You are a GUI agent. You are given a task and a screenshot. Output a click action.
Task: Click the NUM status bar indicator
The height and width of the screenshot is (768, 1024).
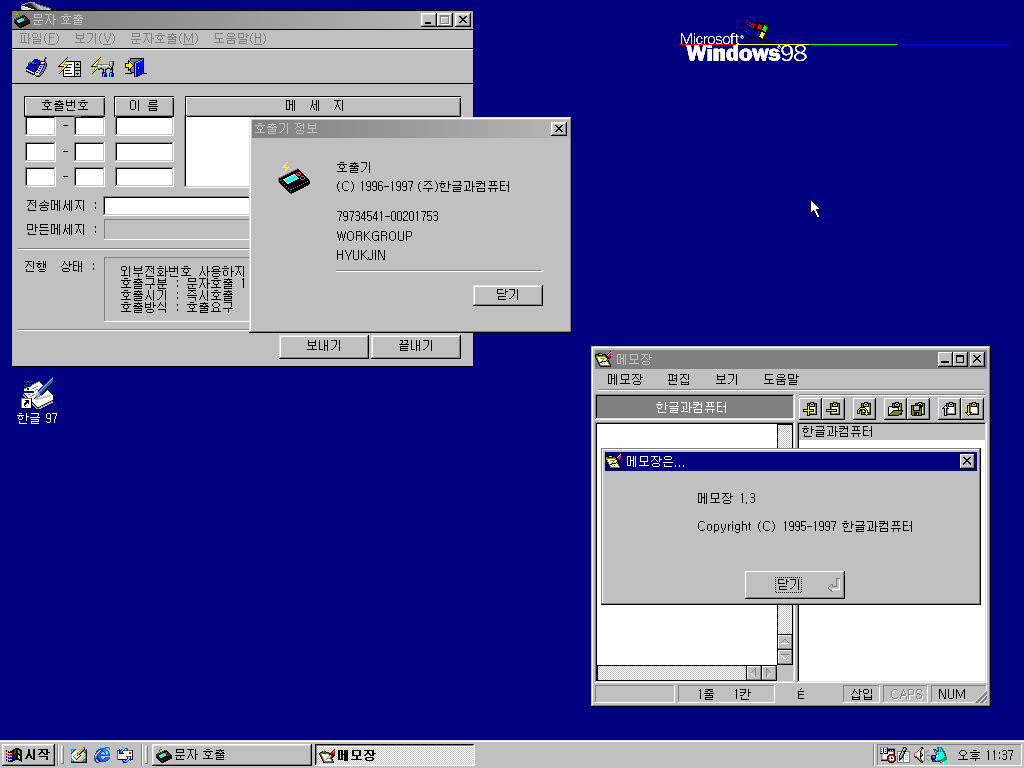(x=952, y=694)
